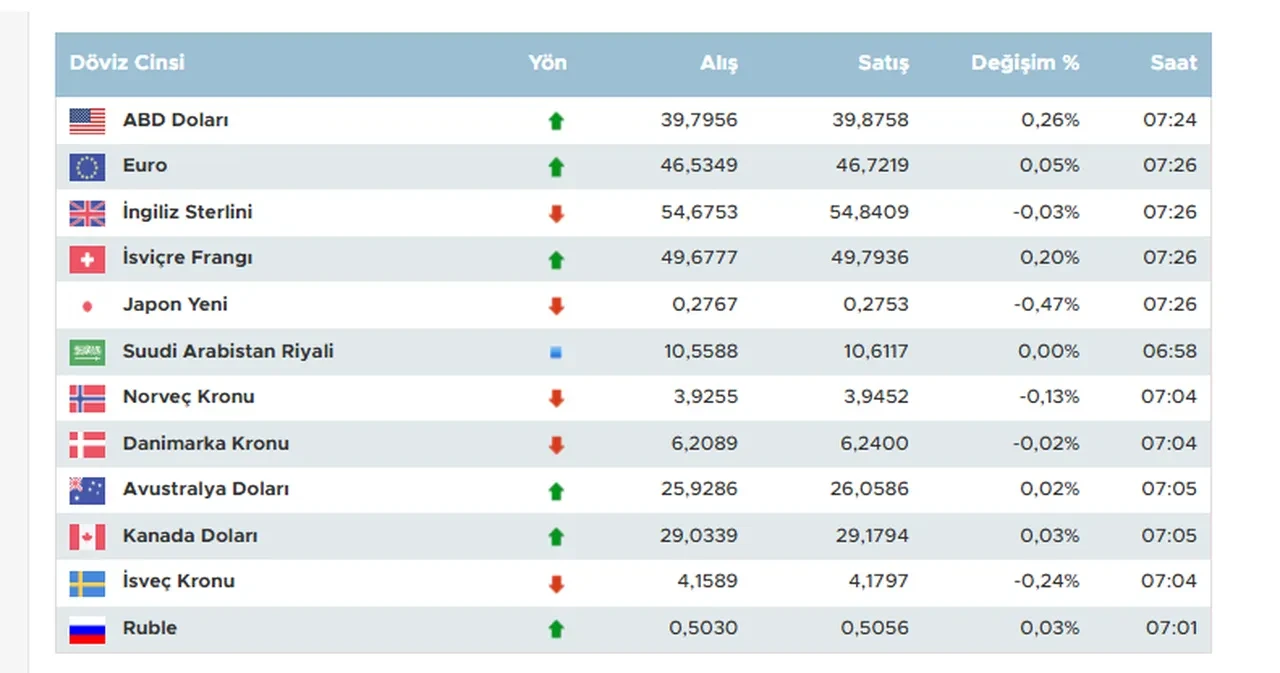Open the İsveç Kronu currency page

click(178, 582)
